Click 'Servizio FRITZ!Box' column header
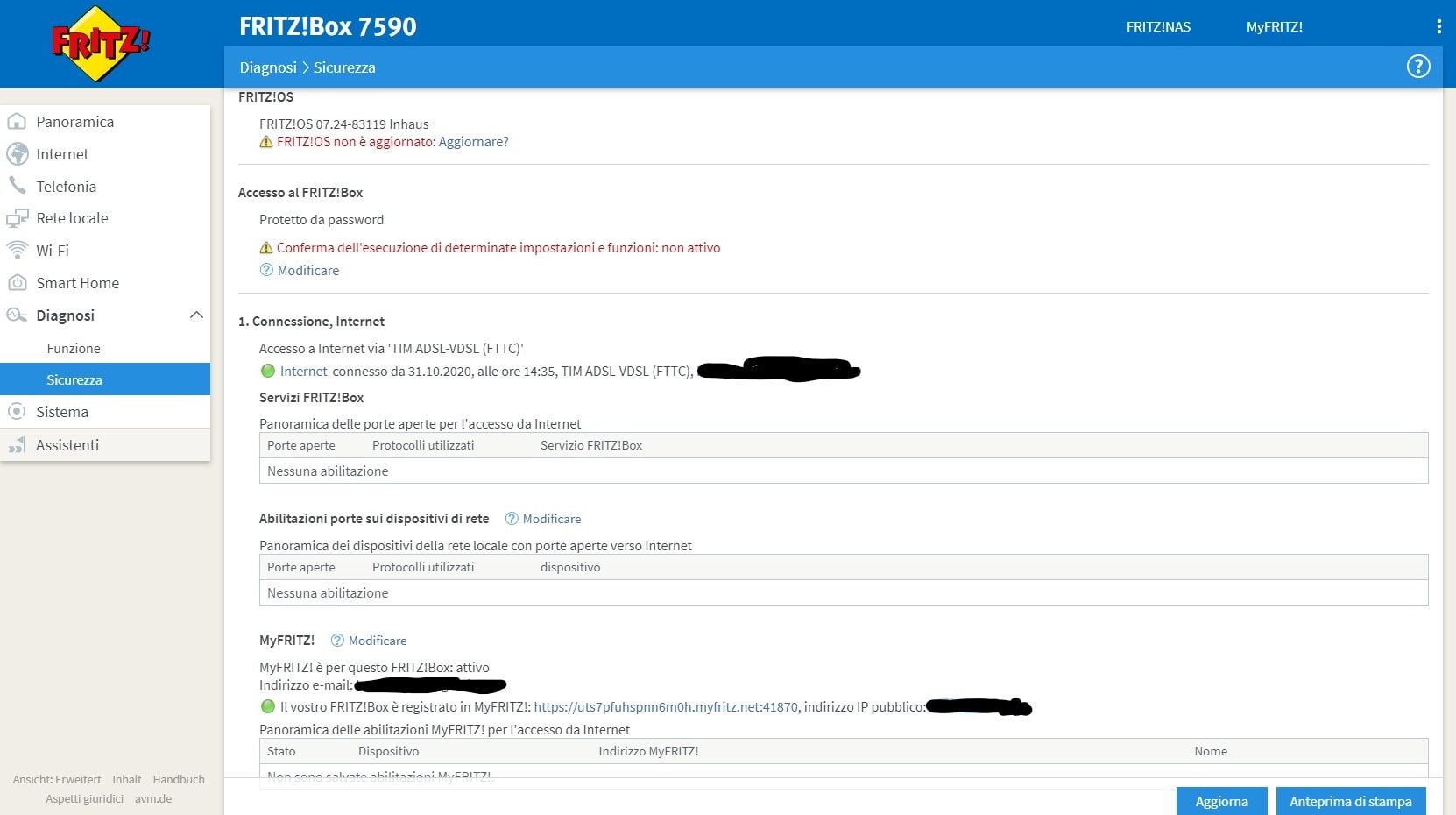This screenshot has width=1456, height=815. point(591,445)
